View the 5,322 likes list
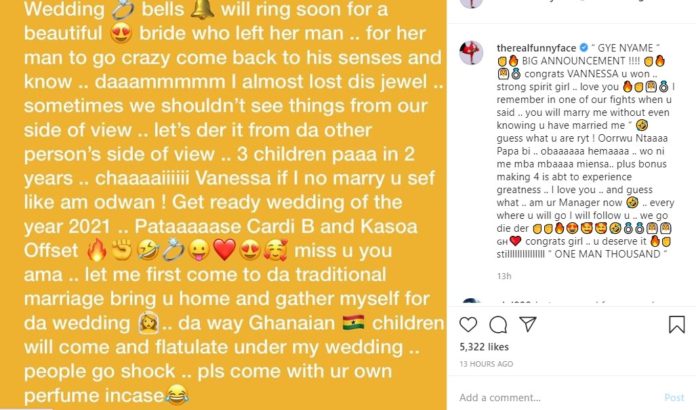 [x=484, y=347]
